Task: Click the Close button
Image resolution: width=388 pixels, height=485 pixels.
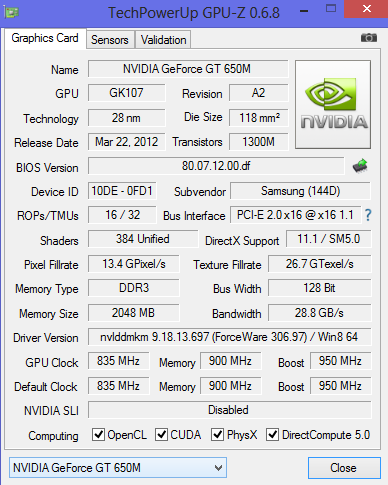Action: (344, 468)
